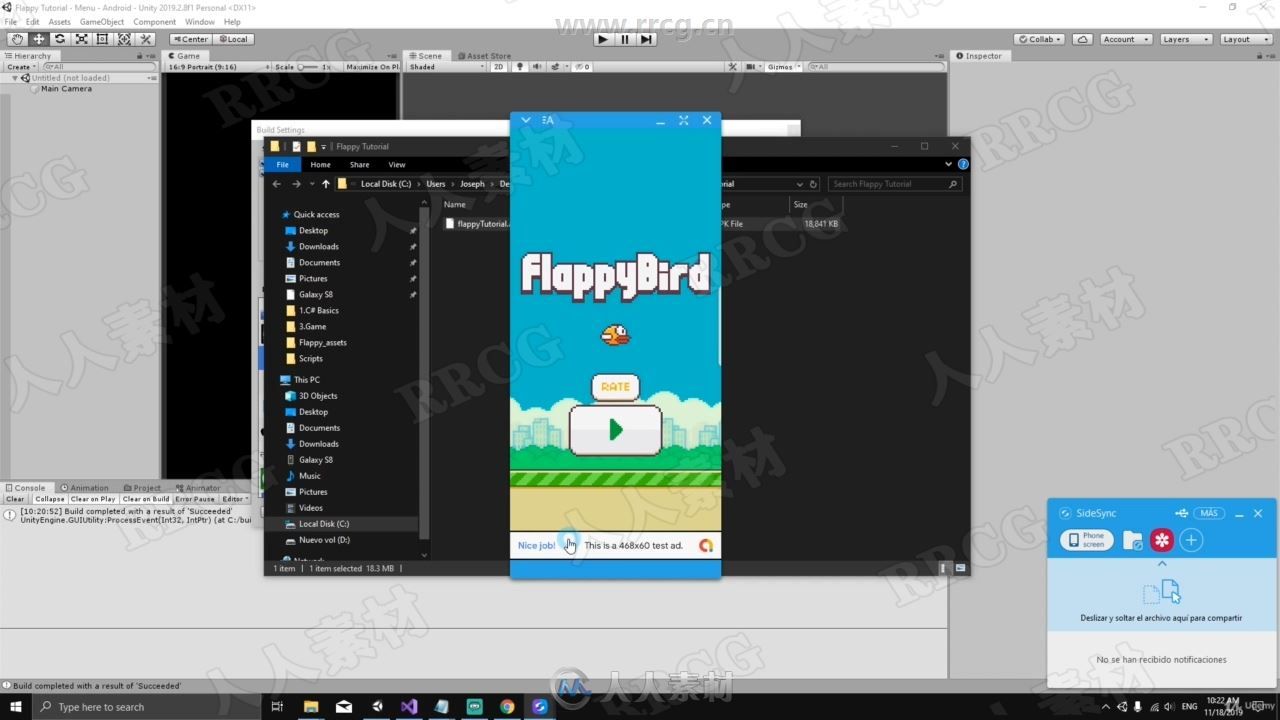Image resolution: width=1280 pixels, height=720 pixels.
Task: Select the Rect Transform tool
Action: [102, 39]
